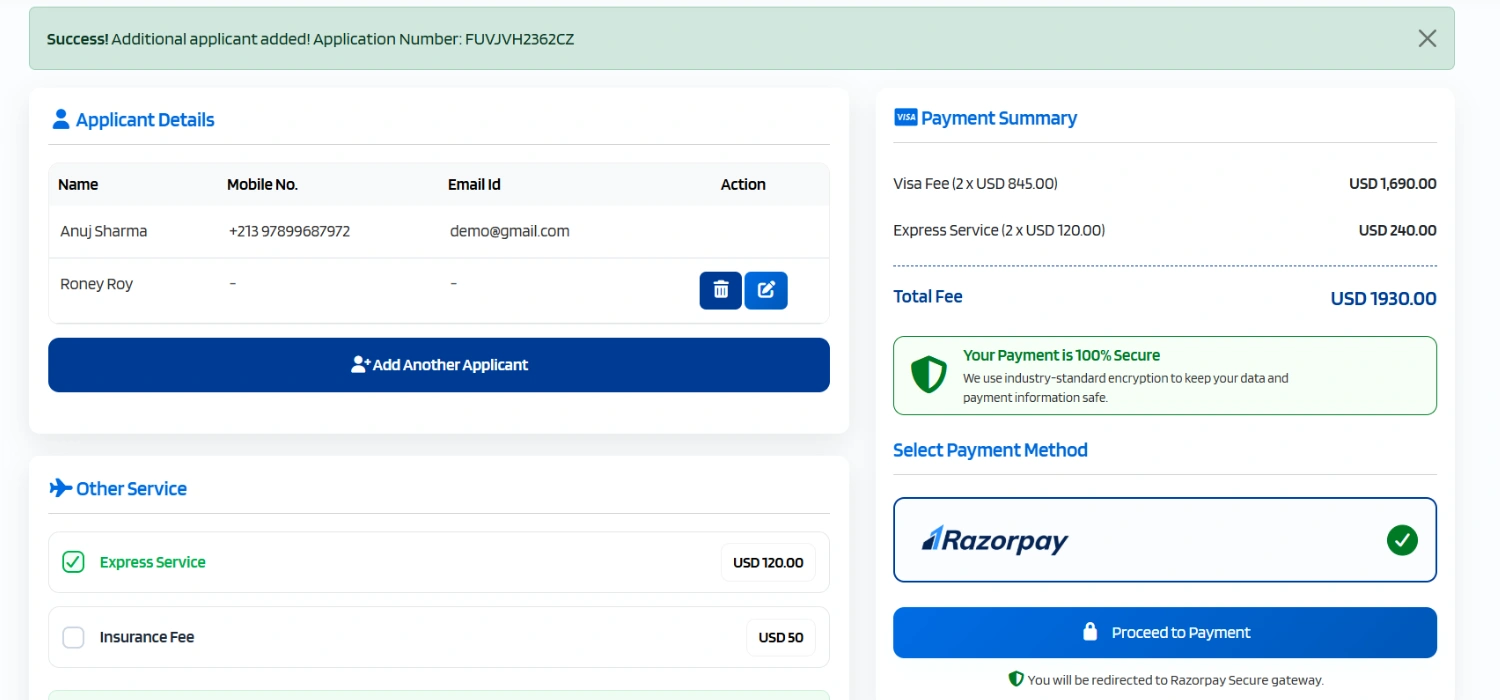Viewport: 1500px width, 700px height.
Task: Delete applicant Roney Roy with trash icon
Action: 720,290
